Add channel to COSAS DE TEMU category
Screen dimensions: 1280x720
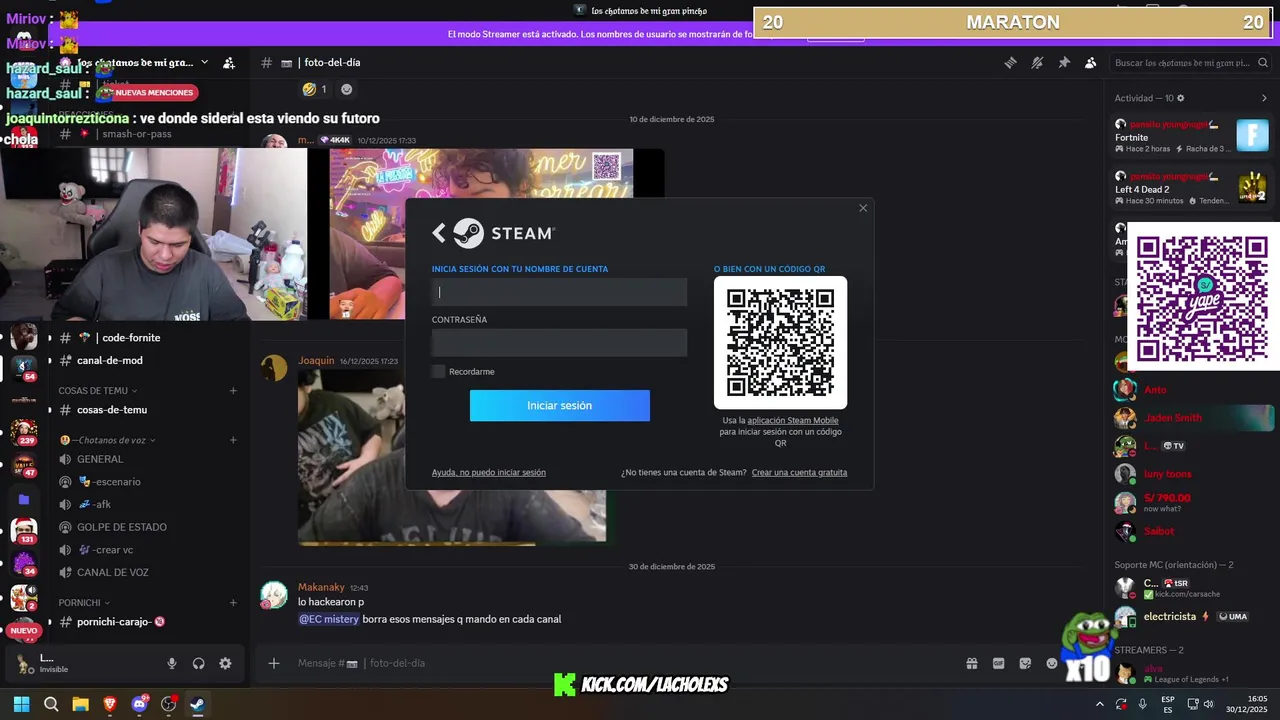[x=233, y=391]
